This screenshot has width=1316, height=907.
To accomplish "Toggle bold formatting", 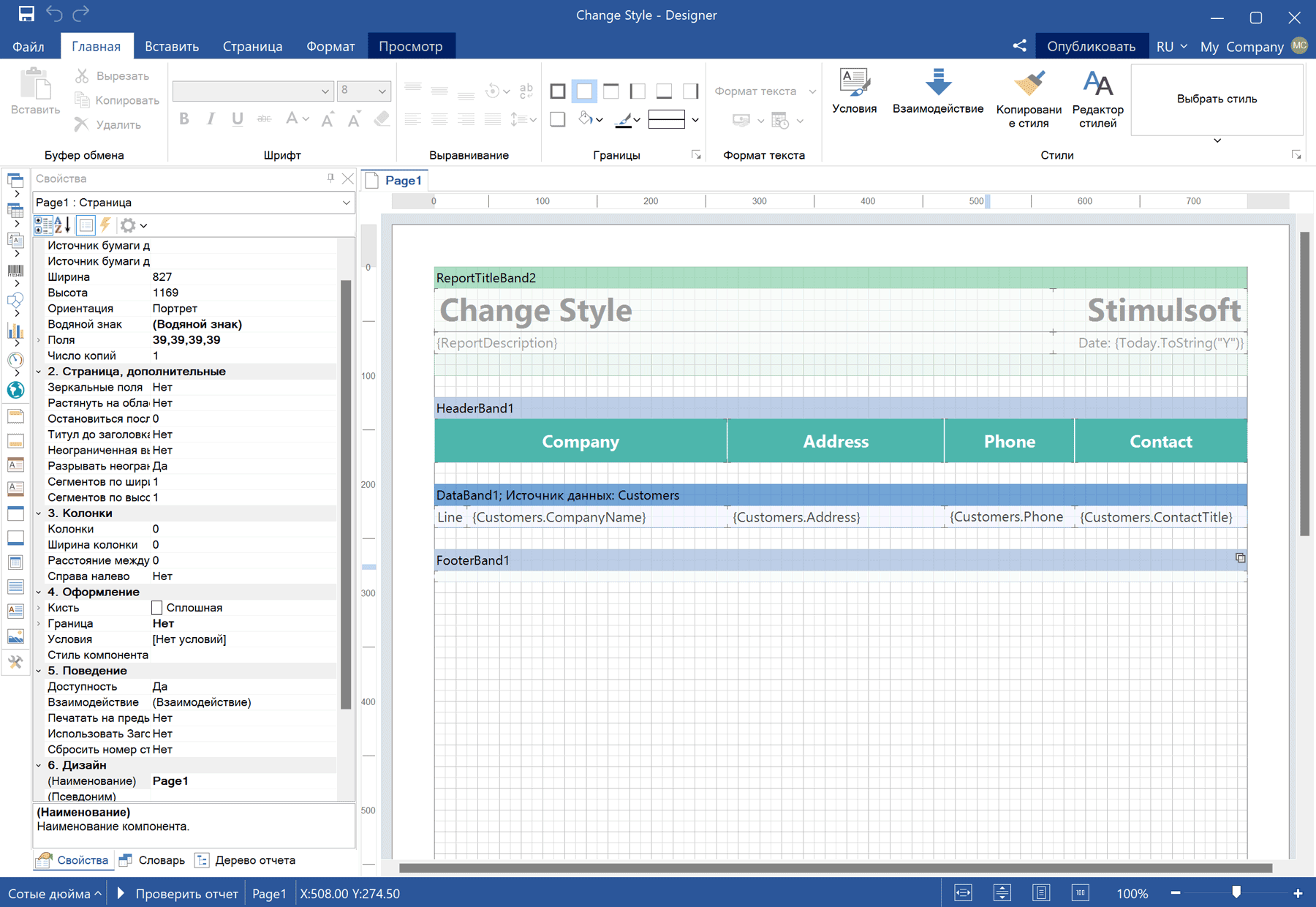I will point(184,119).
